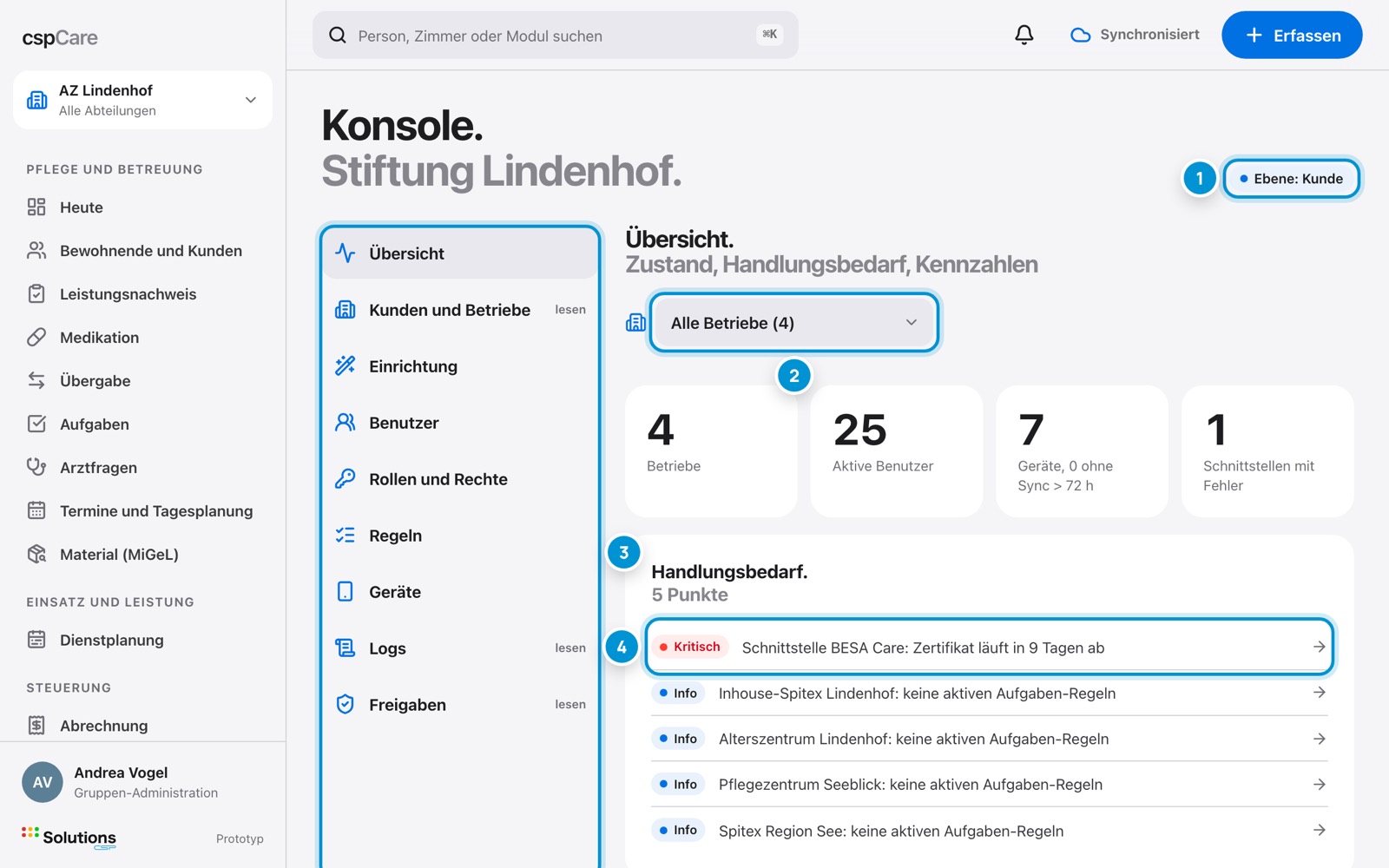Click the Übergabe arrows icon
The height and width of the screenshot is (868, 1389).
36,380
